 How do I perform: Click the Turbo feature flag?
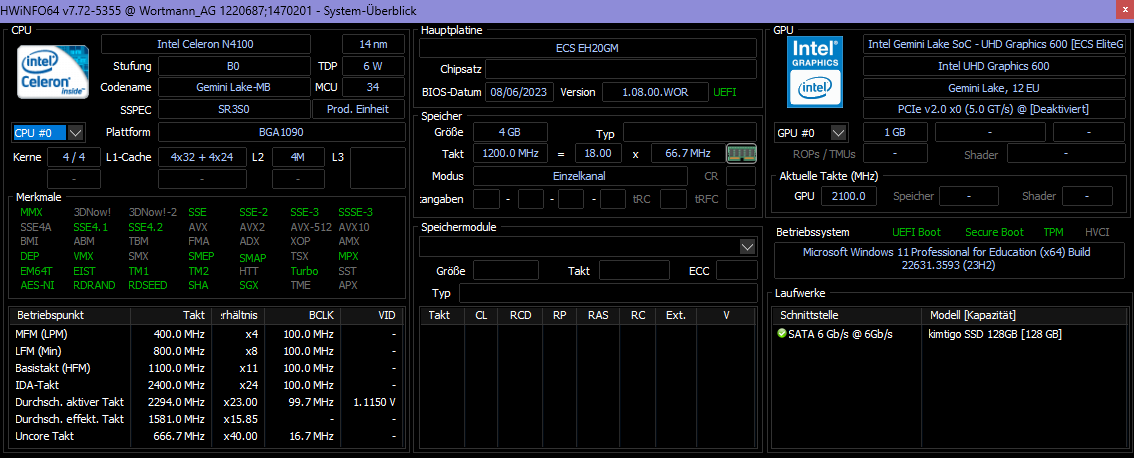point(304,271)
